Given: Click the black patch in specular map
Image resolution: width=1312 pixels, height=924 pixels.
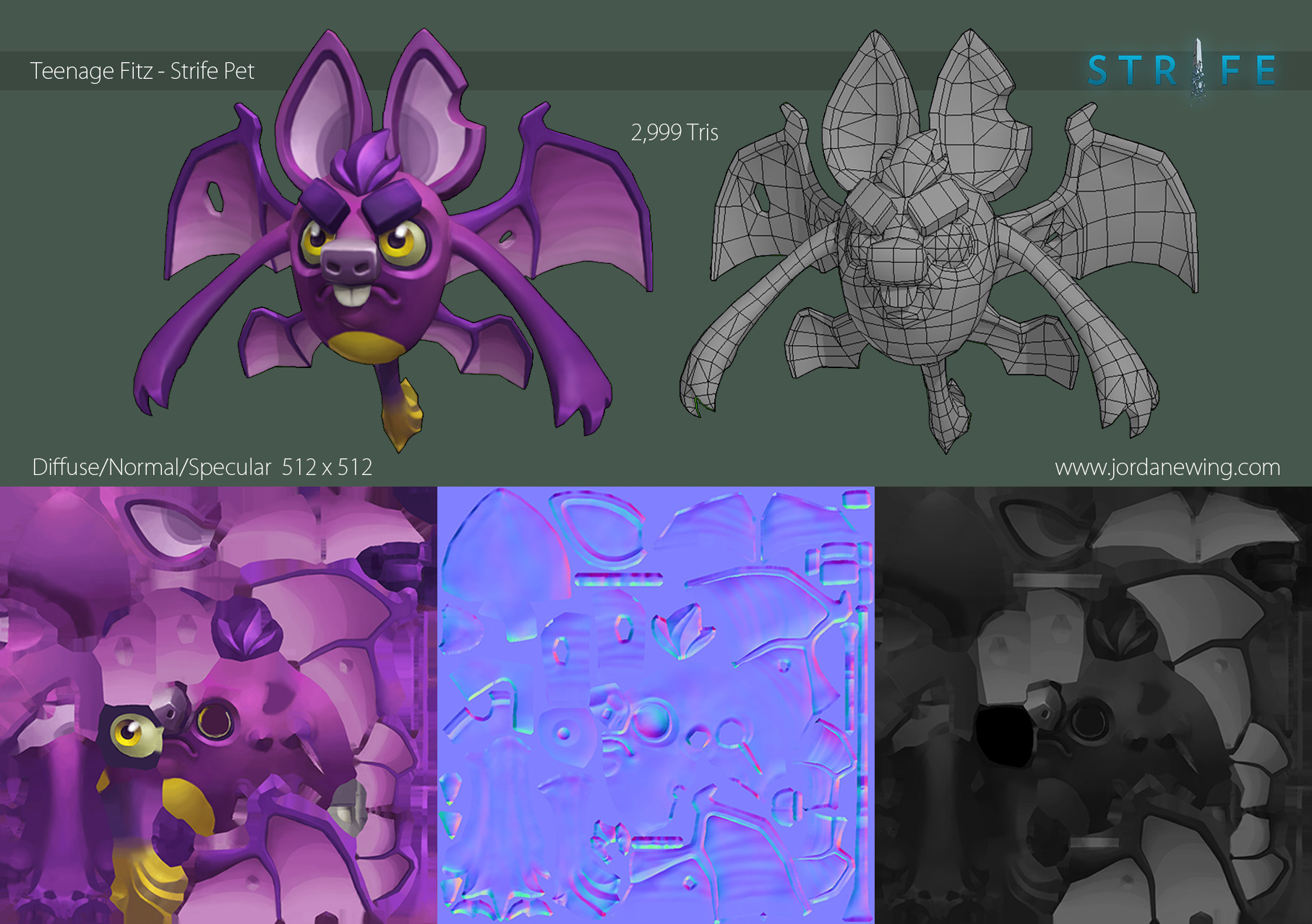Looking at the screenshot, I should (1004, 736).
